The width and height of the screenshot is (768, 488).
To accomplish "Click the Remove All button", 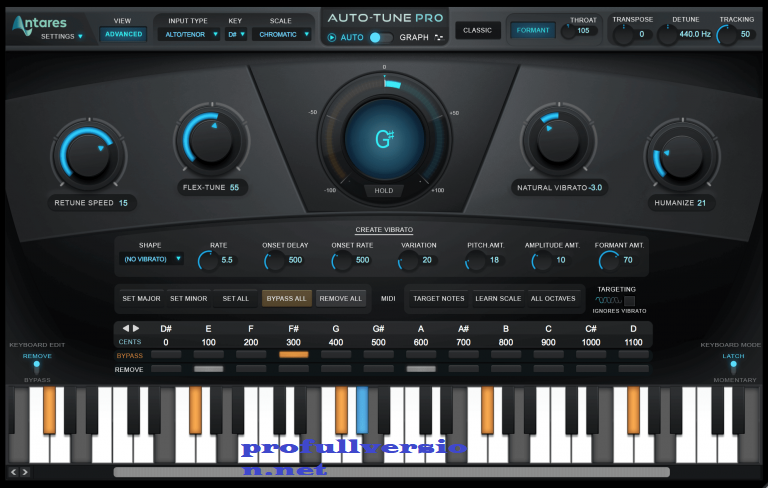I will coord(340,298).
